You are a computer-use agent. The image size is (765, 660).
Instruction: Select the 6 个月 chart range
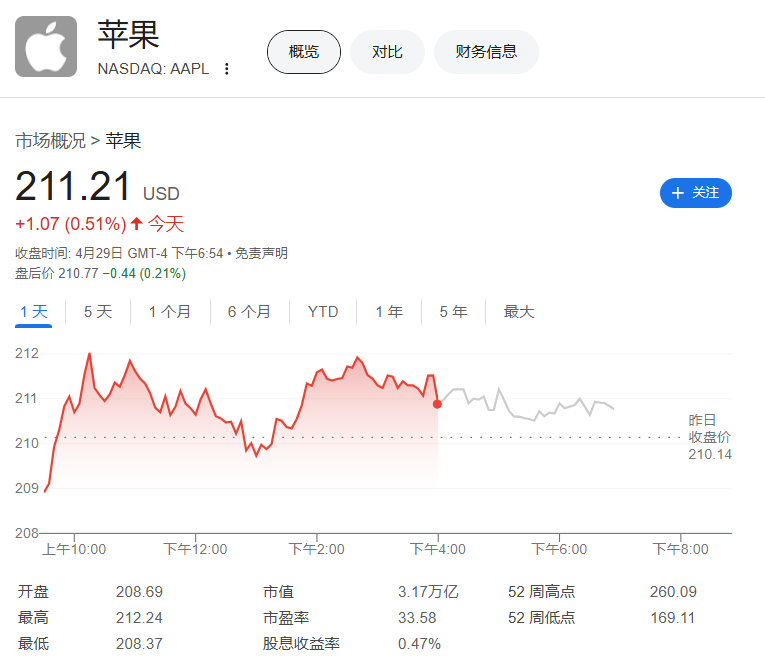(x=249, y=311)
